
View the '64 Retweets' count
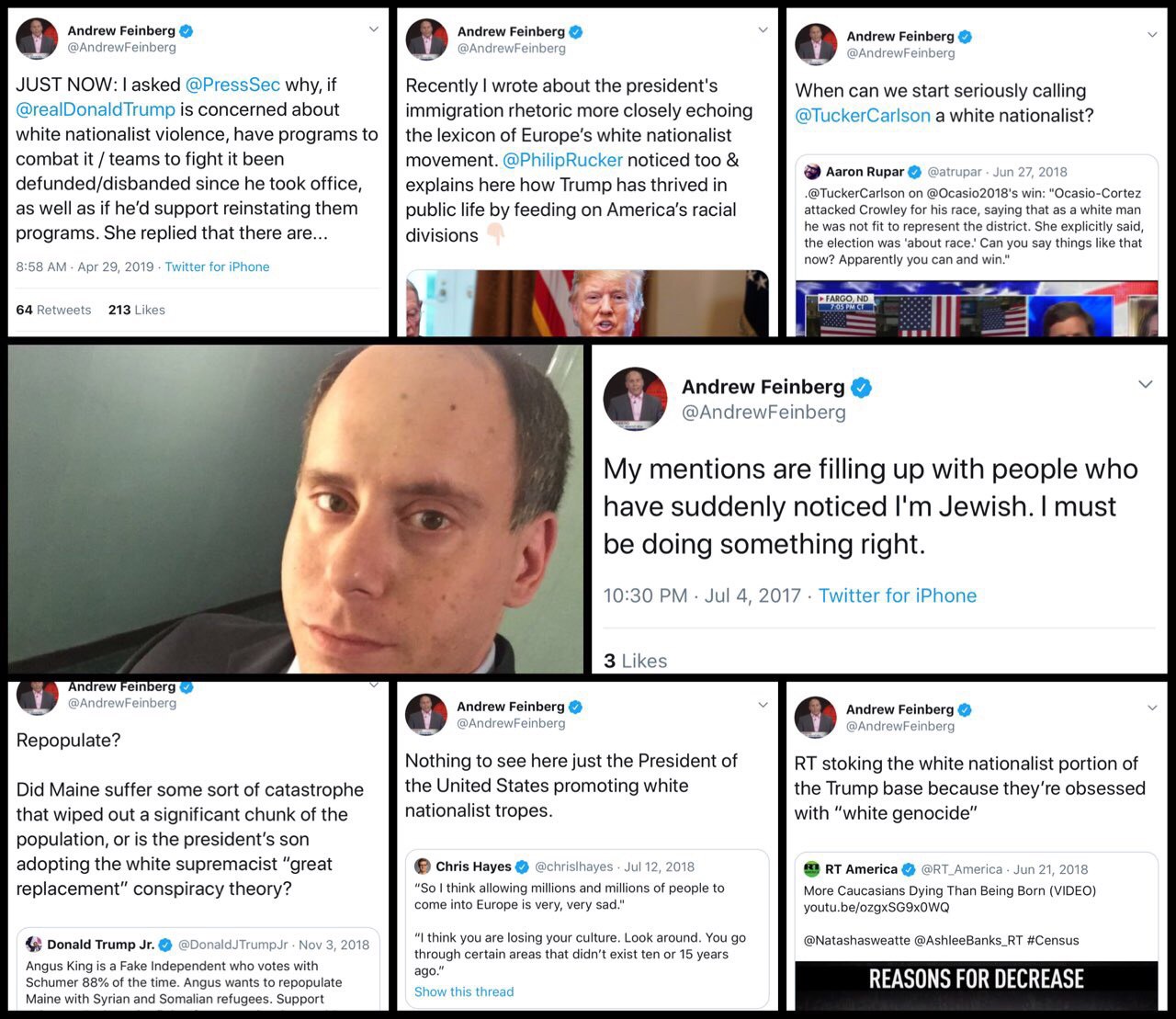pyautogui.click(x=53, y=310)
